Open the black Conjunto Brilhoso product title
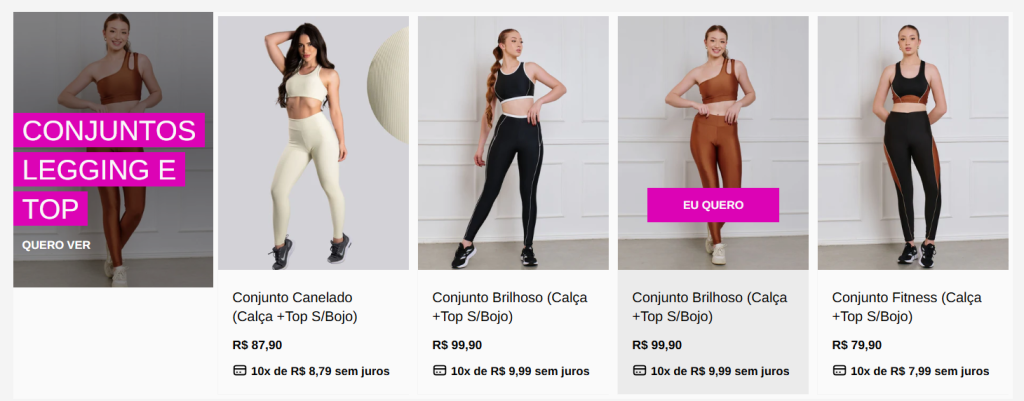The image size is (1024, 401). point(509,308)
